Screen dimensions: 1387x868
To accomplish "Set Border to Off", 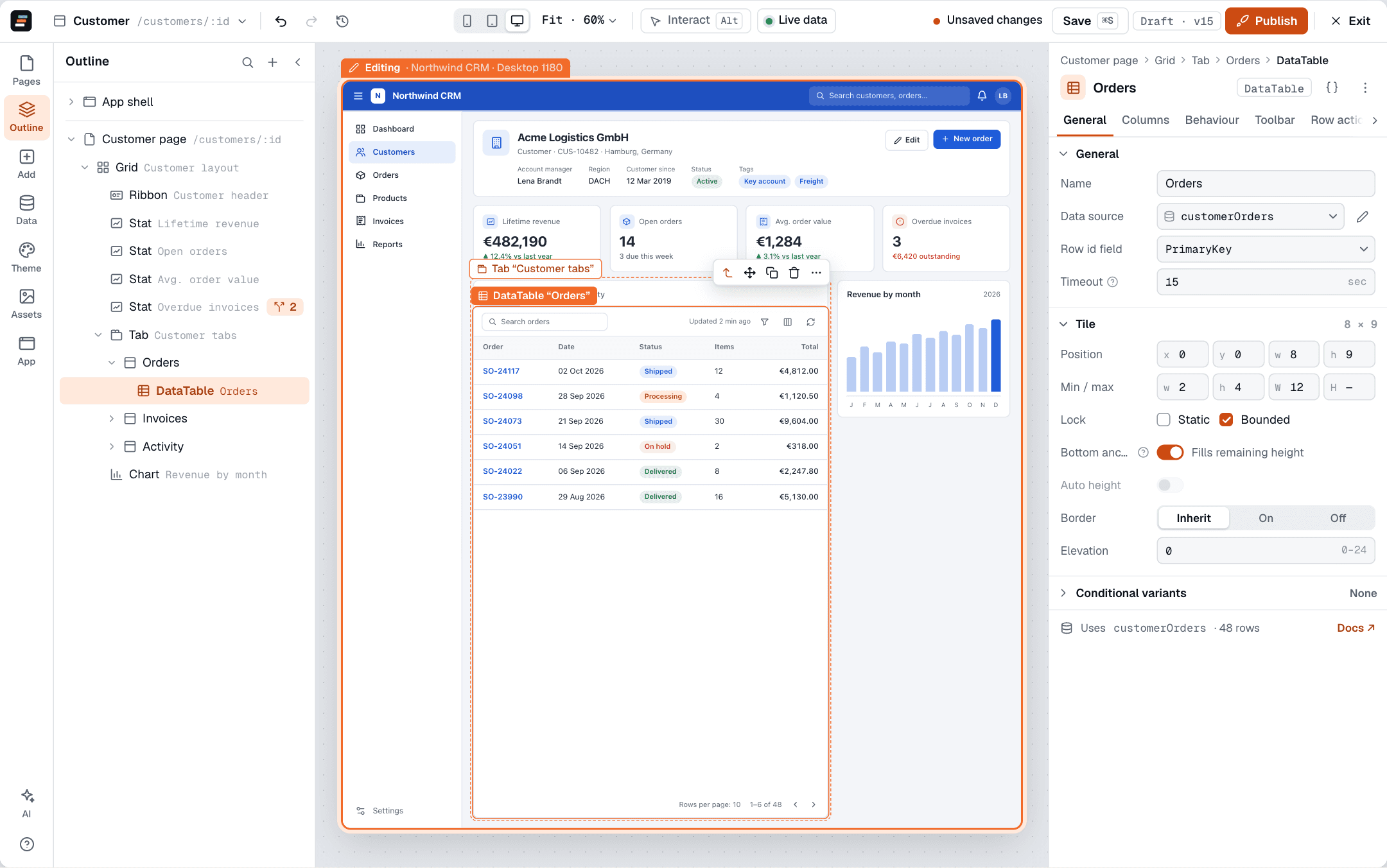I will [x=1338, y=518].
